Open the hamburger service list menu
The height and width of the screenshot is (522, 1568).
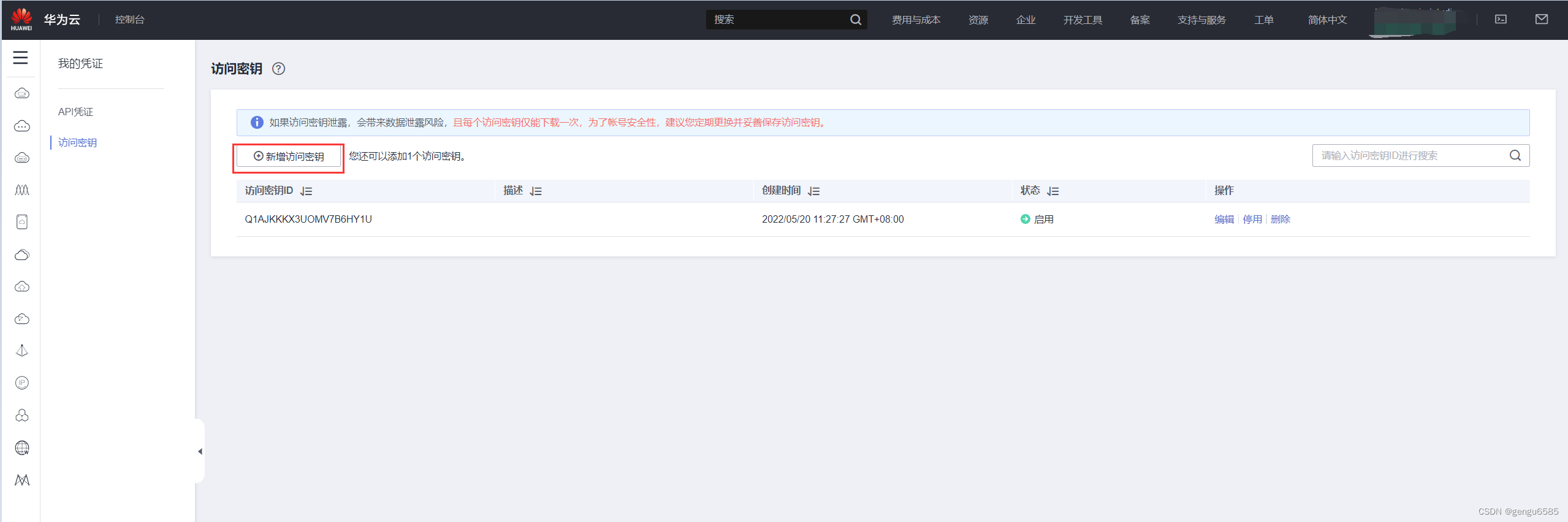pyautogui.click(x=21, y=58)
